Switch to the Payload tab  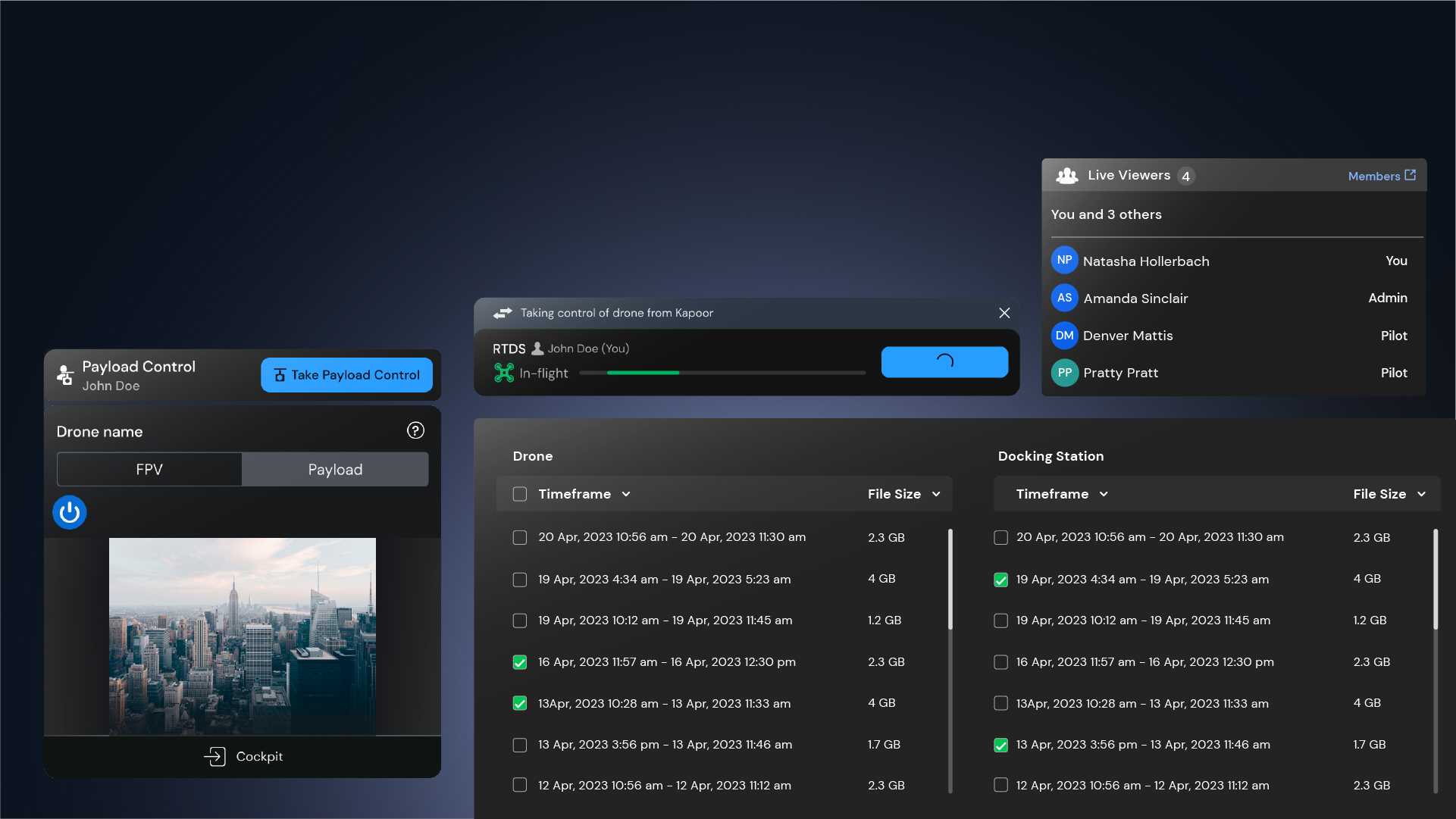[335, 470]
